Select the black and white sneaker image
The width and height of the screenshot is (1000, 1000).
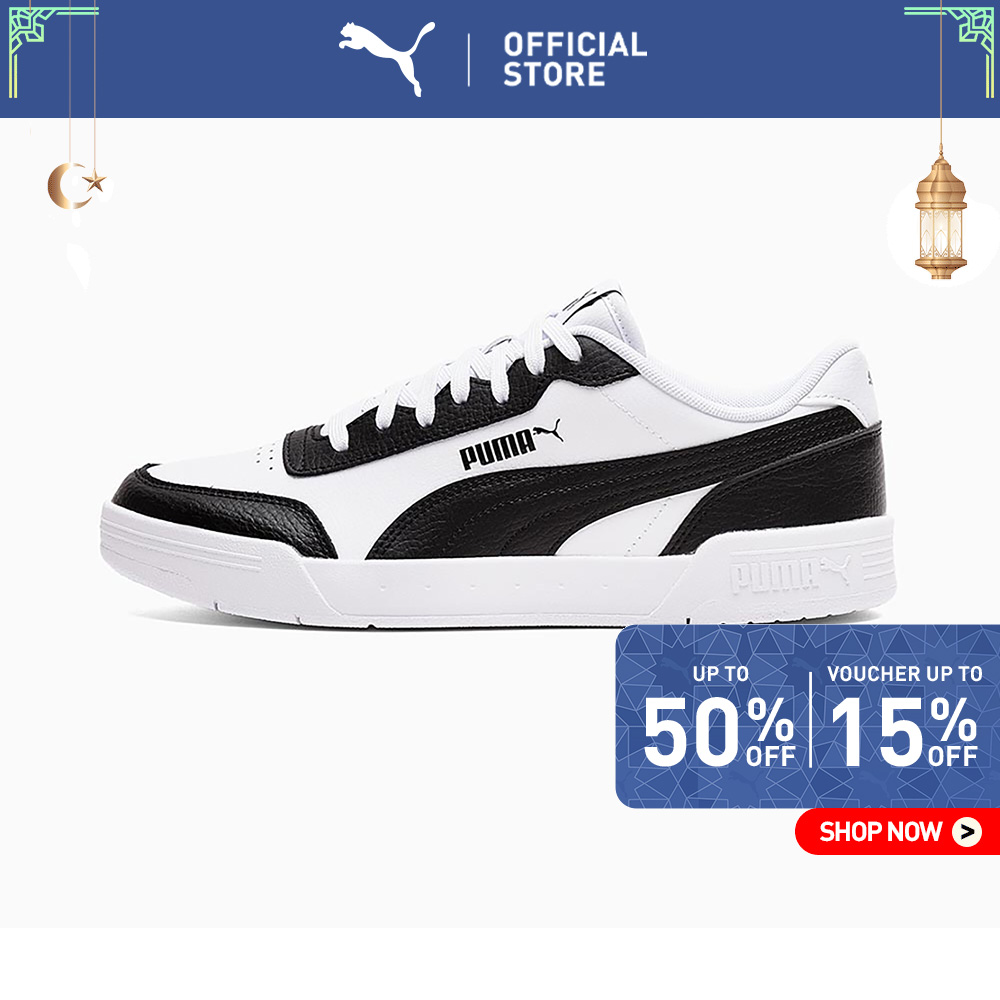click(x=498, y=455)
